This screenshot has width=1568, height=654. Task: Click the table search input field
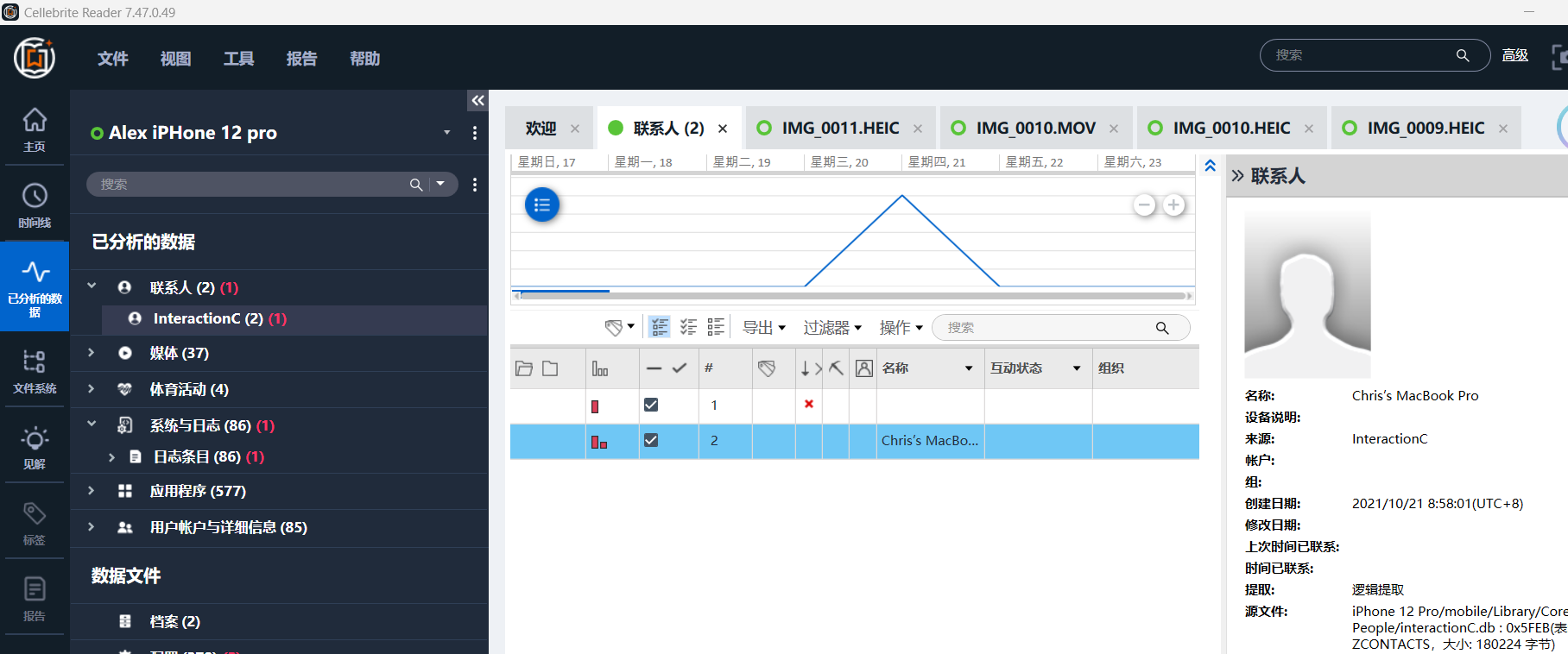pos(1061,328)
